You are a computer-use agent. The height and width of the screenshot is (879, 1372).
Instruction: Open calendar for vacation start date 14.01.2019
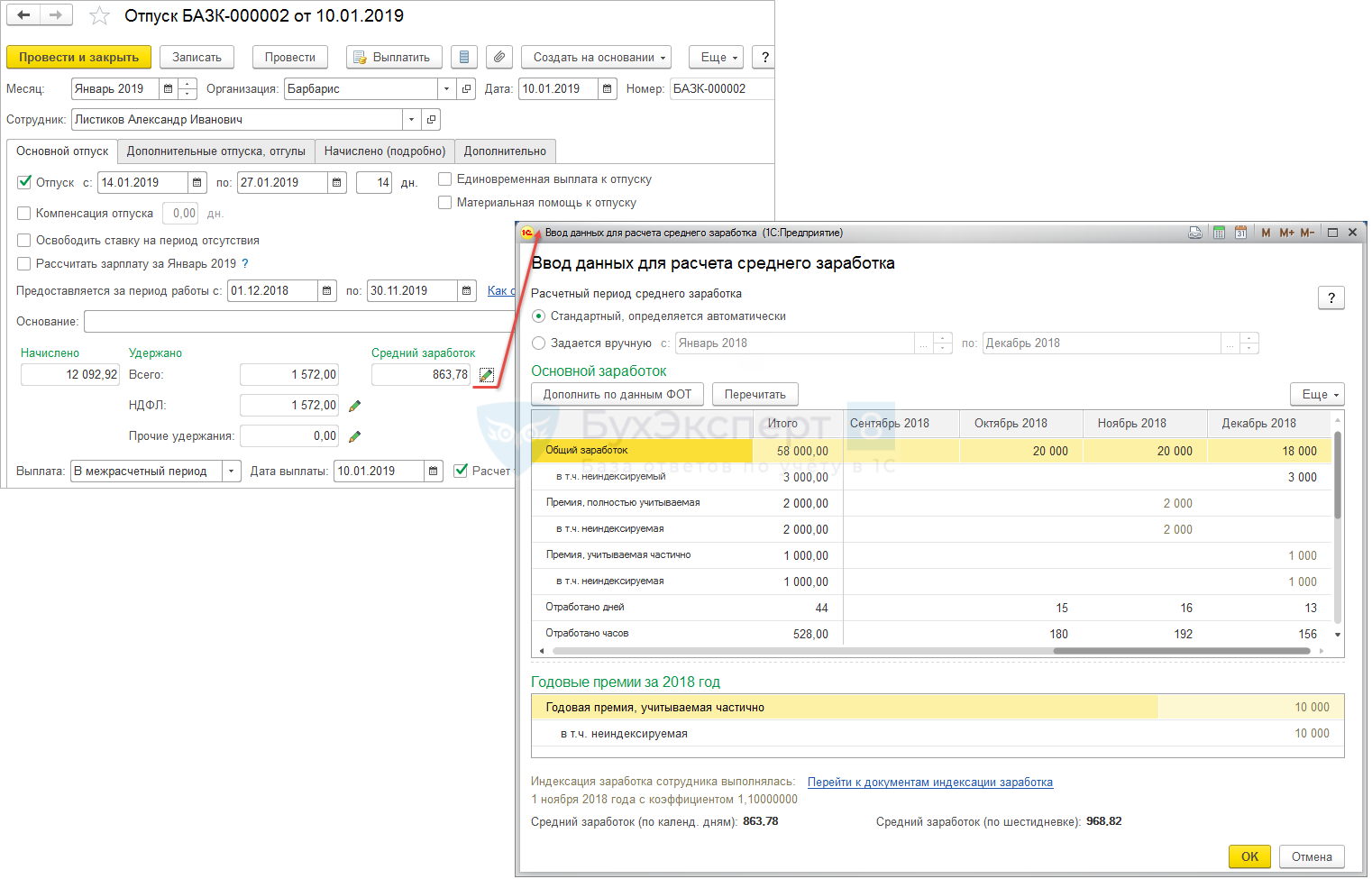click(197, 182)
